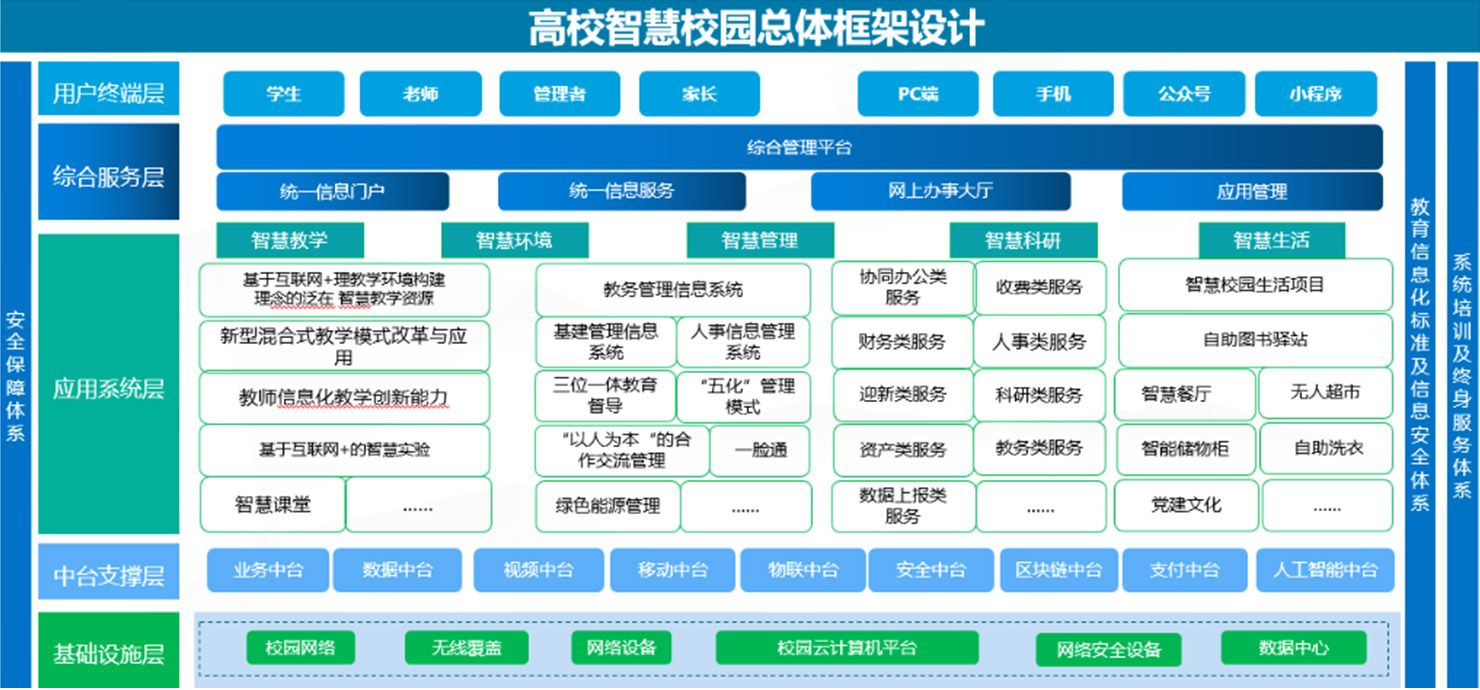
Task: Switch to the 智慧教学 header tab
Action: click(x=290, y=240)
